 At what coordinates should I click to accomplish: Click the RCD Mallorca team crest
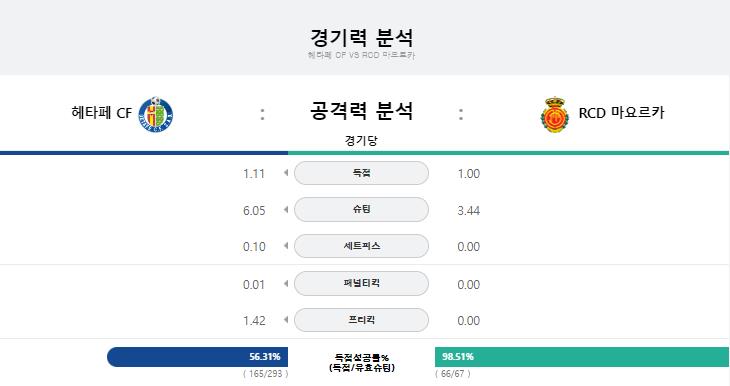(554, 115)
